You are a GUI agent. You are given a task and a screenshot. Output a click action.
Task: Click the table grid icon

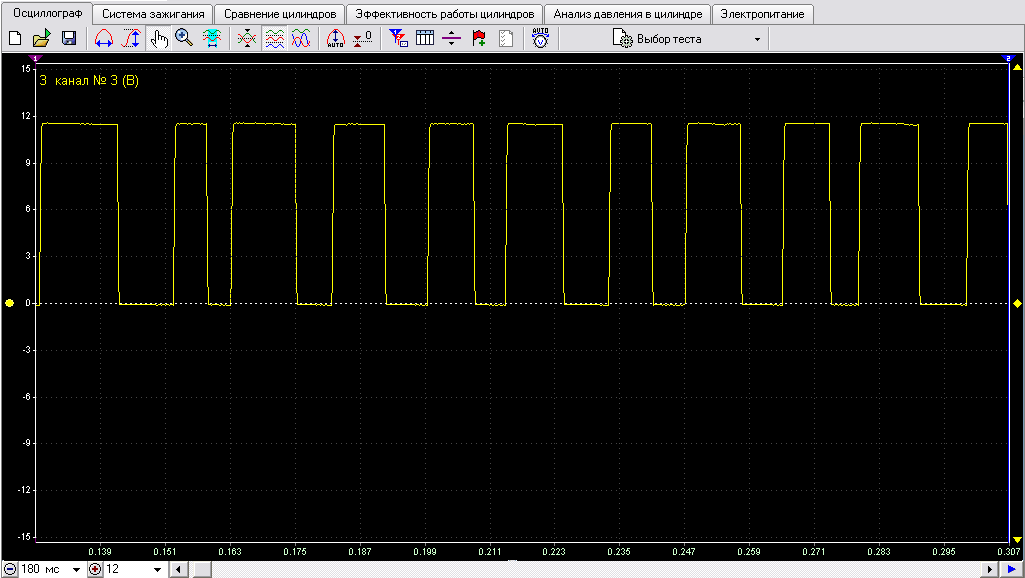(425, 39)
